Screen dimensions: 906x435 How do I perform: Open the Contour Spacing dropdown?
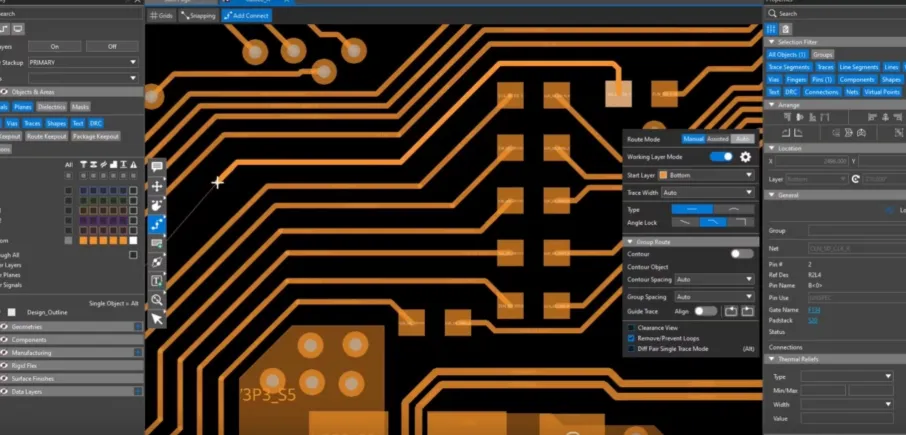pyautogui.click(x=714, y=280)
